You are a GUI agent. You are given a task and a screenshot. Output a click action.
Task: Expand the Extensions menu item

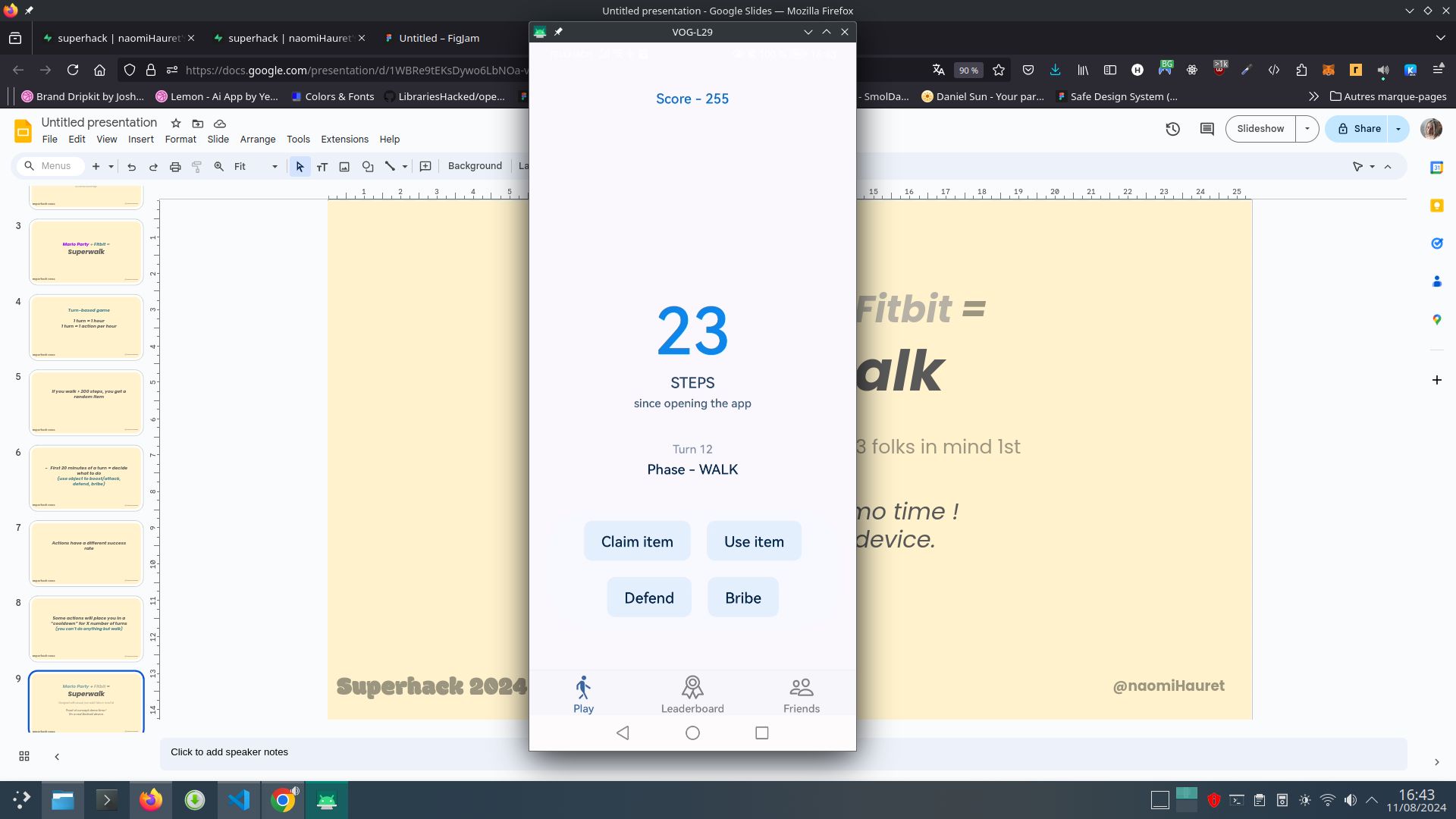pyautogui.click(x=344, y=139)
